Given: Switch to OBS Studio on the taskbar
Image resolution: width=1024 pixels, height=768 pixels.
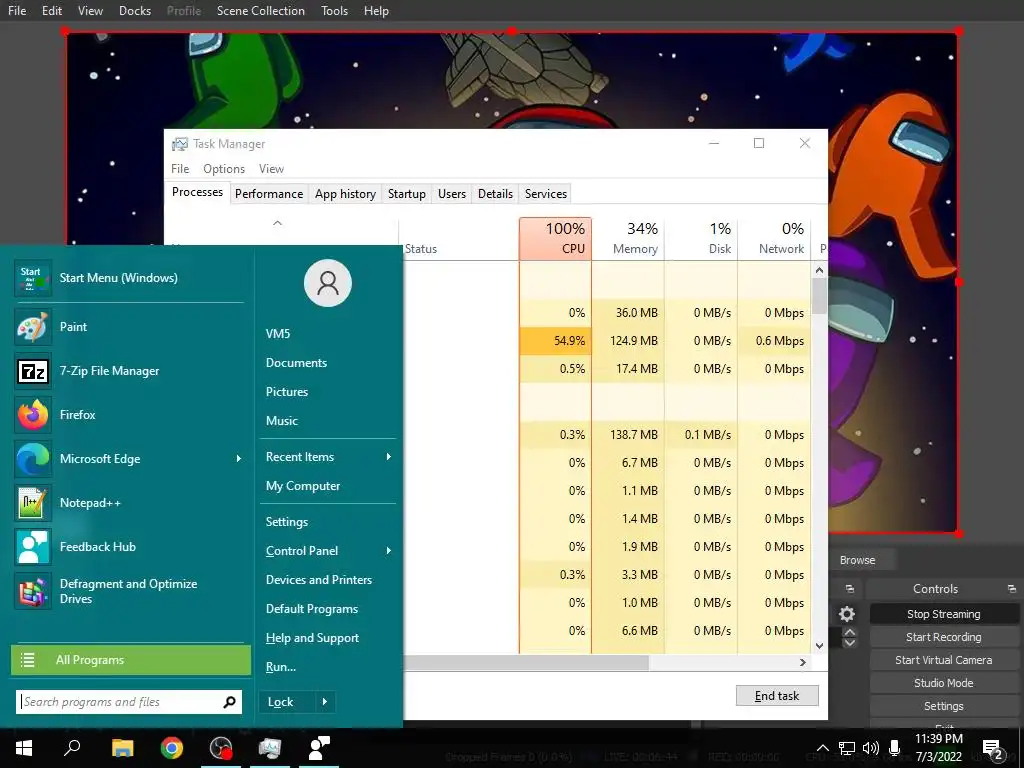Looking at the screenshot, I should pyautogui.click(x=221, y=748).
